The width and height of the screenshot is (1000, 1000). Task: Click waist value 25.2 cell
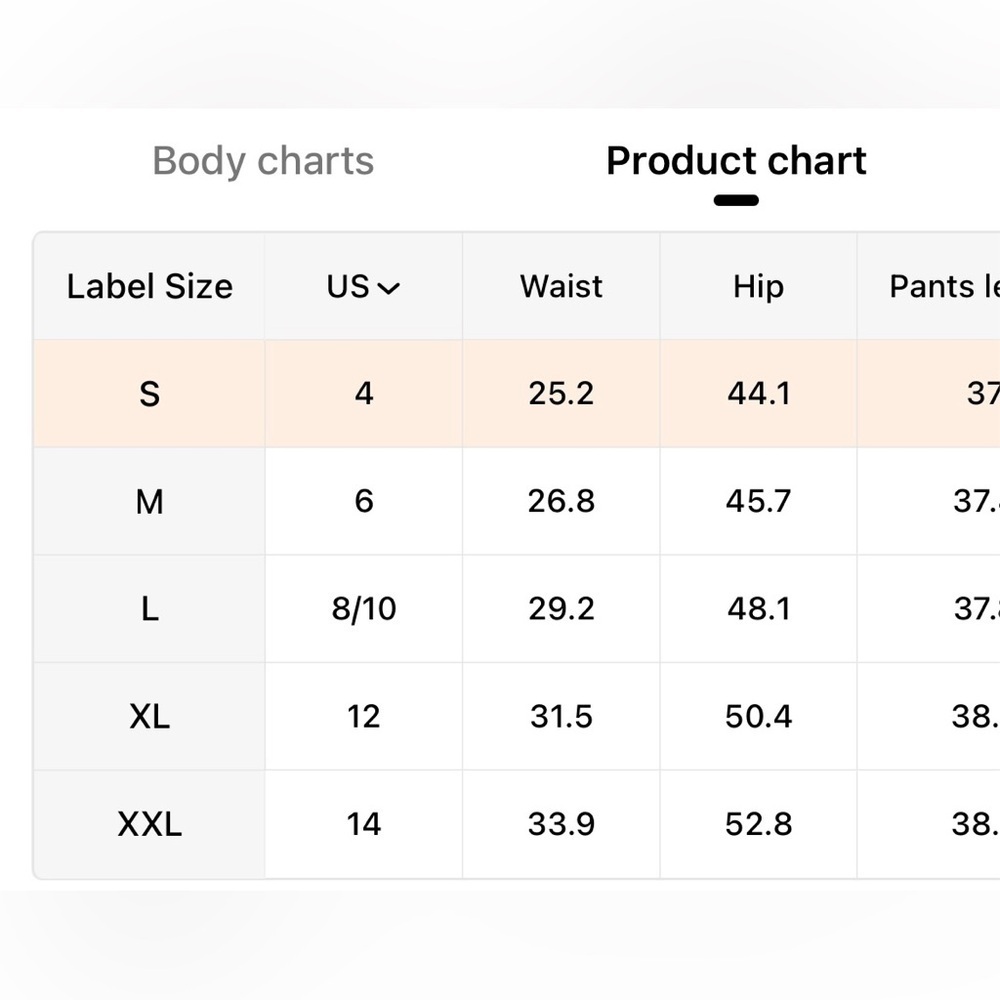561,393
